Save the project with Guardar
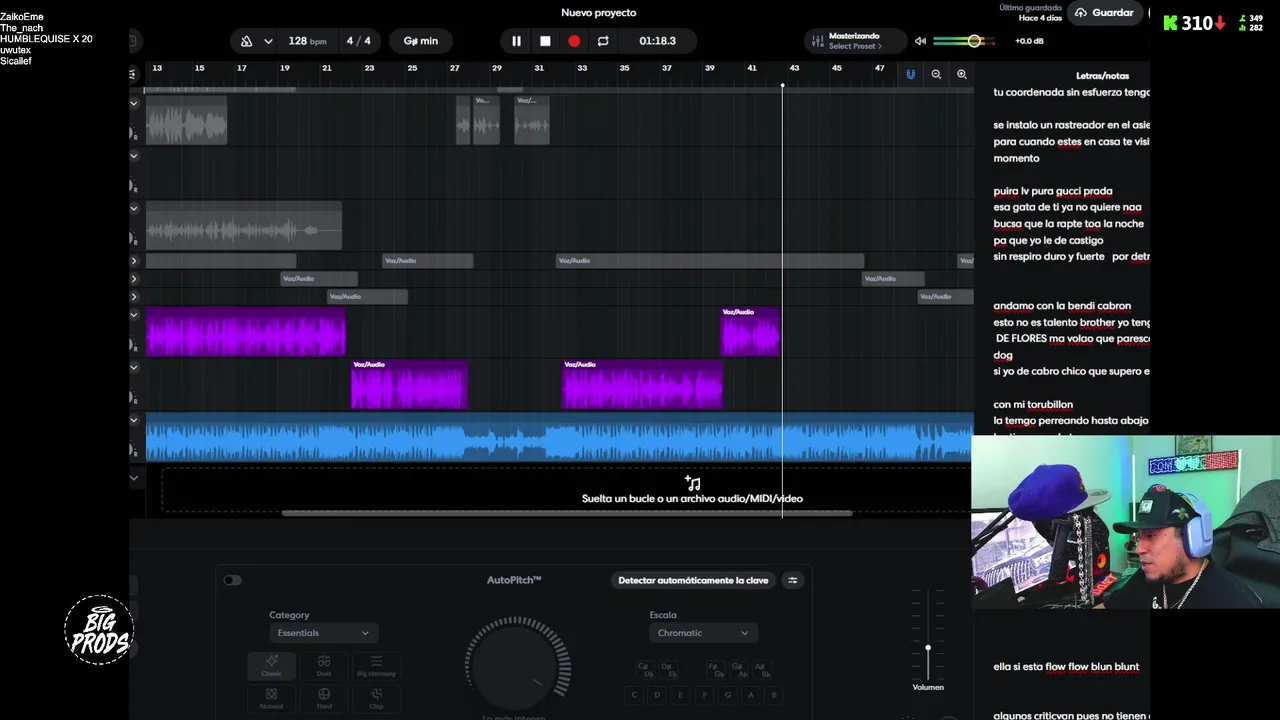Image resolution: width=1280 pixels, height=720 pixels. [1105, 13]
